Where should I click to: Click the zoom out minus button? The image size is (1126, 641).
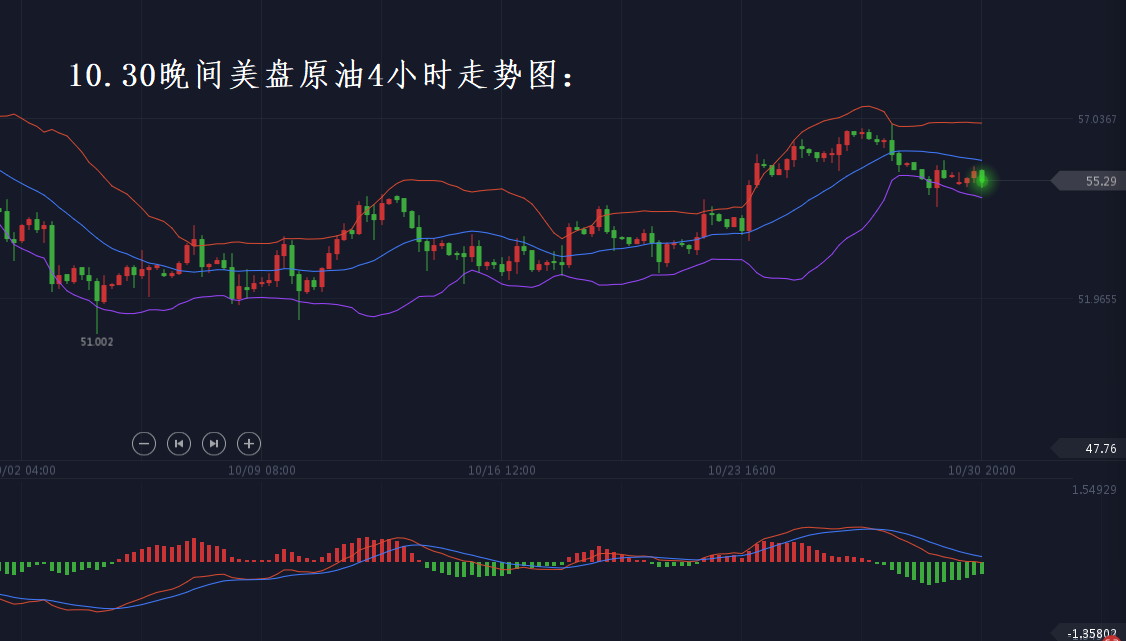coord(144,443)
